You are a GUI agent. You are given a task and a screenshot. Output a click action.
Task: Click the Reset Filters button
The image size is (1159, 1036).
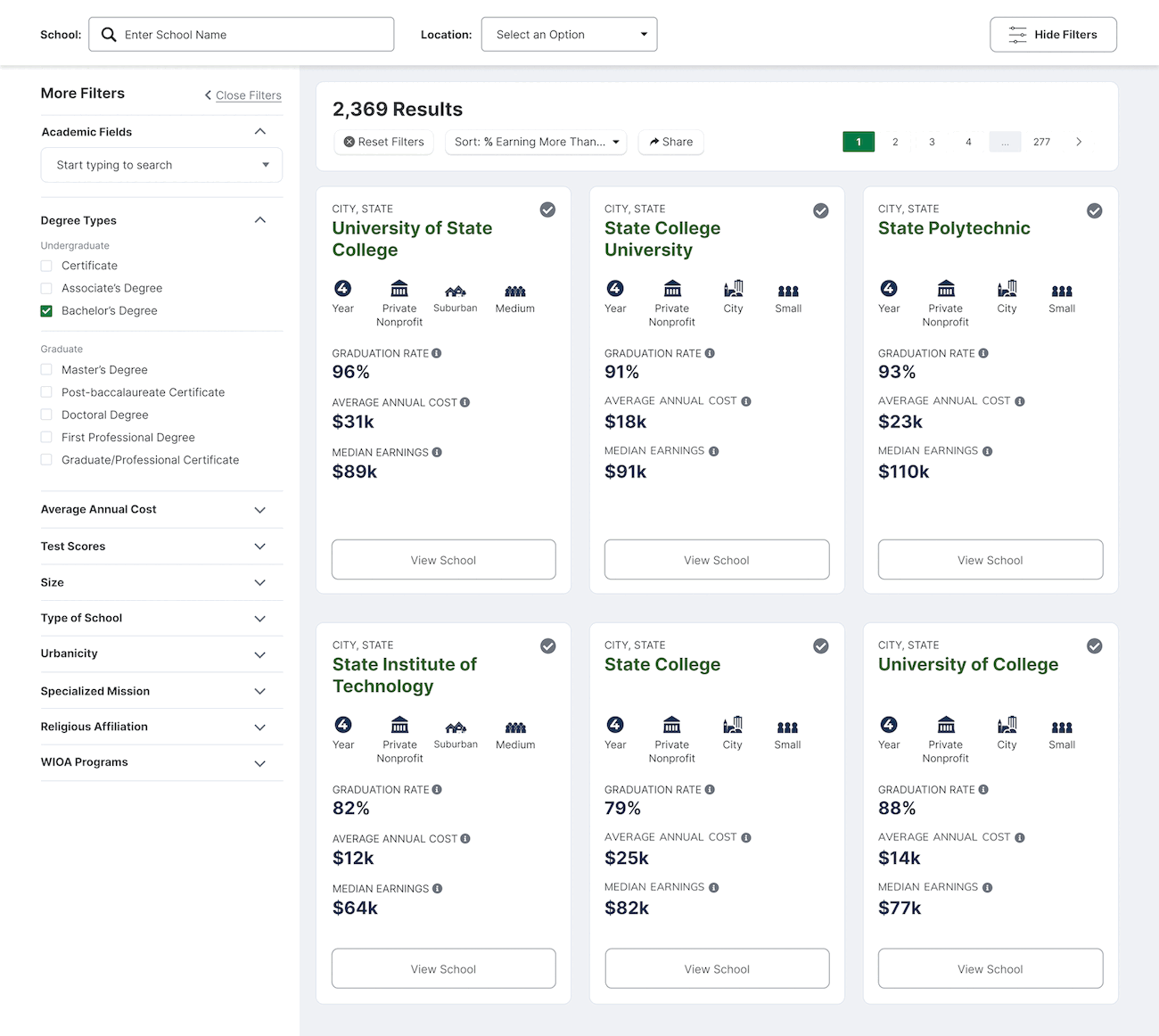384,142
